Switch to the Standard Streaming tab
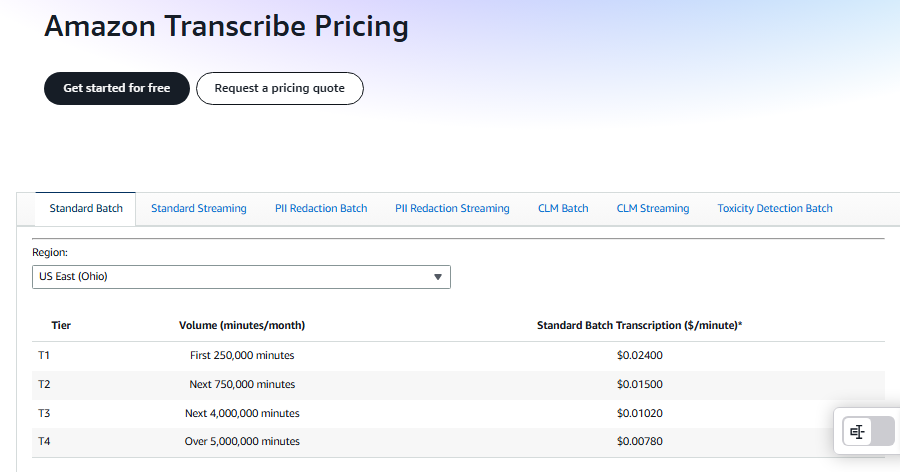The width and height of the screenshot is (900, 472). [x=199, y=208]
